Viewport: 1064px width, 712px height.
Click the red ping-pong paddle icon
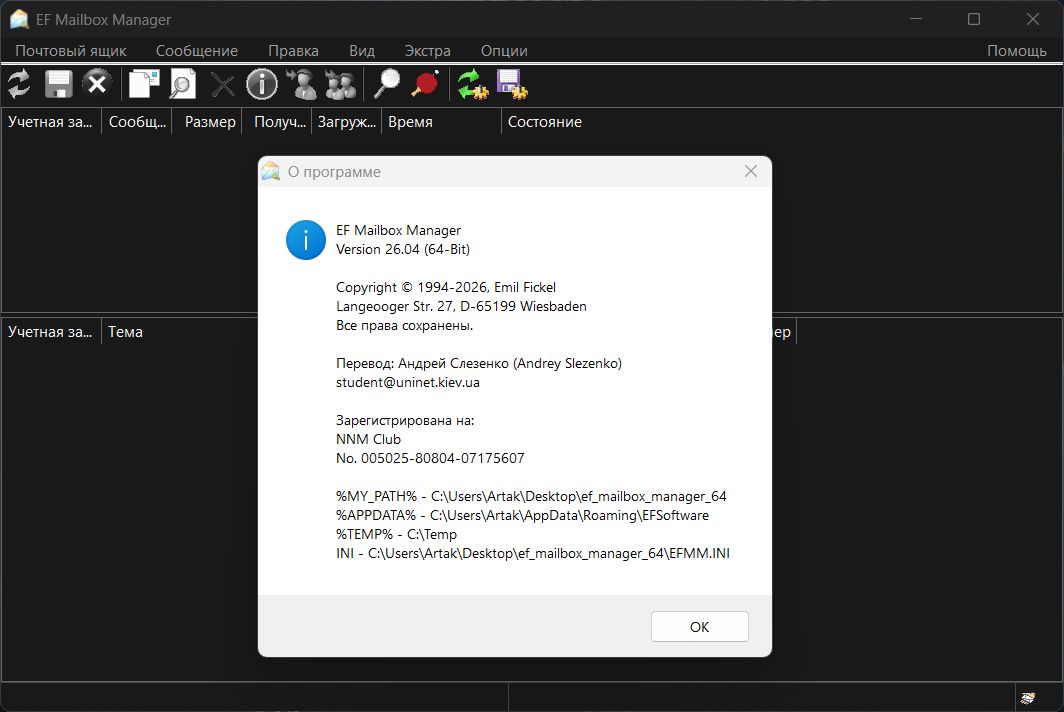click(425, 84)
